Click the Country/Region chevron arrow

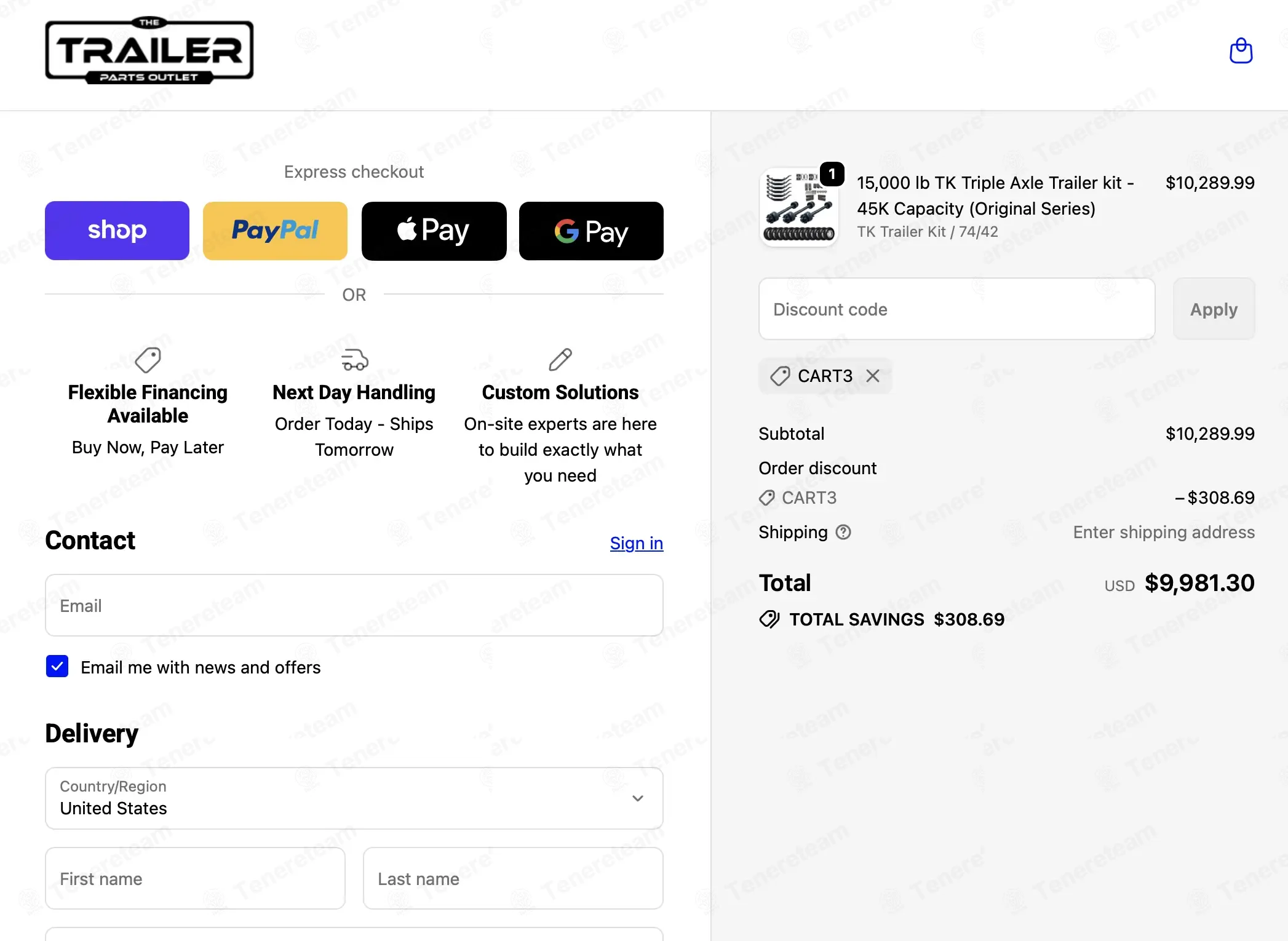tap(638, 798)
